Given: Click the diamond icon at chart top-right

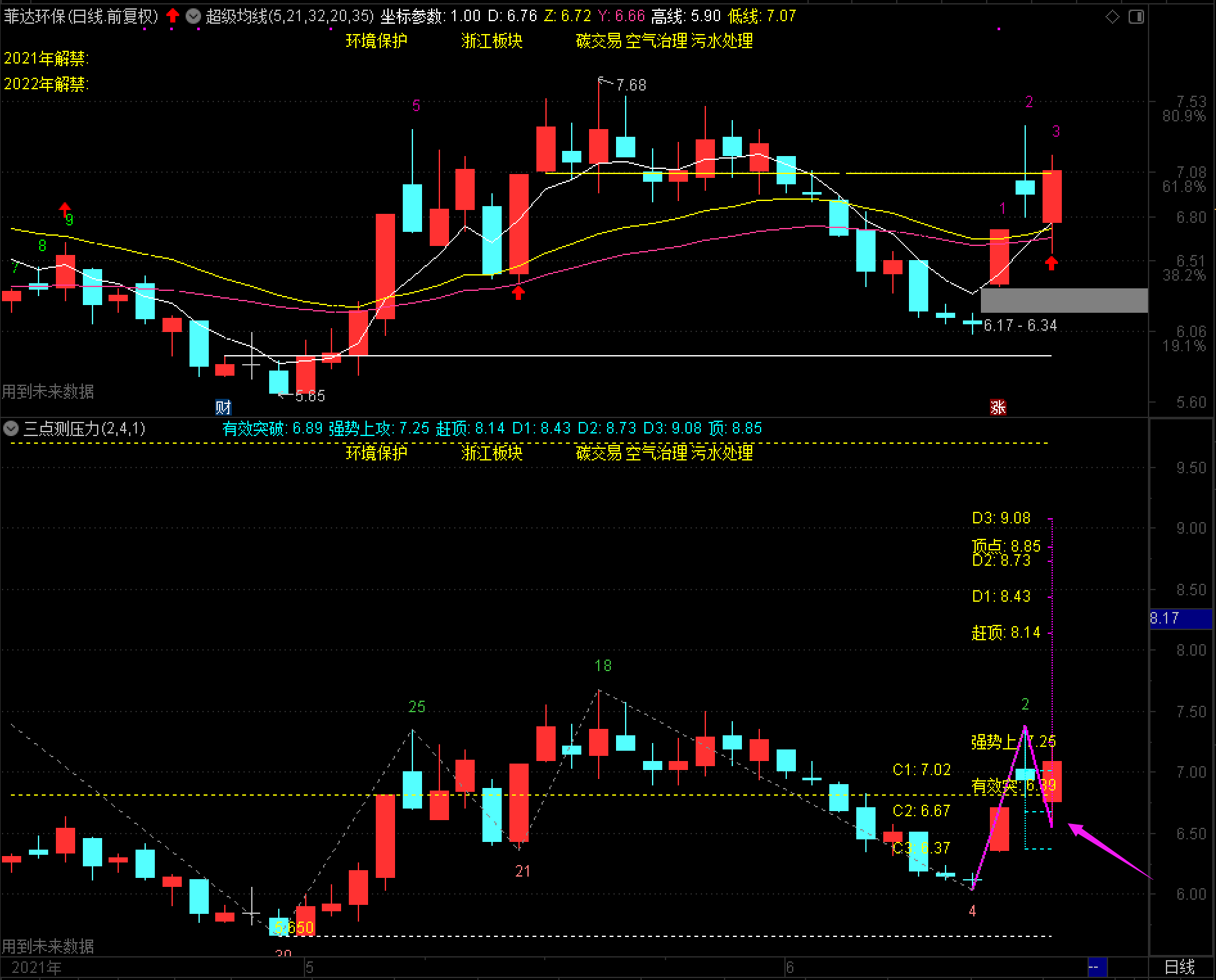Looking at the screenshot, I should [x=1113, y=17].
